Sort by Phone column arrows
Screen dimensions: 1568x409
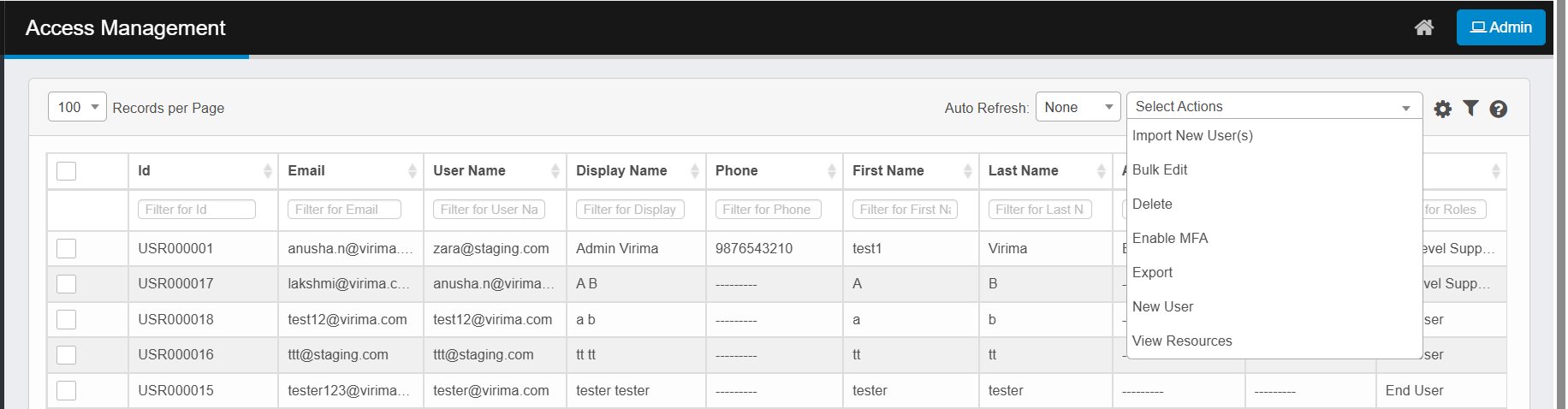[831, 171]
